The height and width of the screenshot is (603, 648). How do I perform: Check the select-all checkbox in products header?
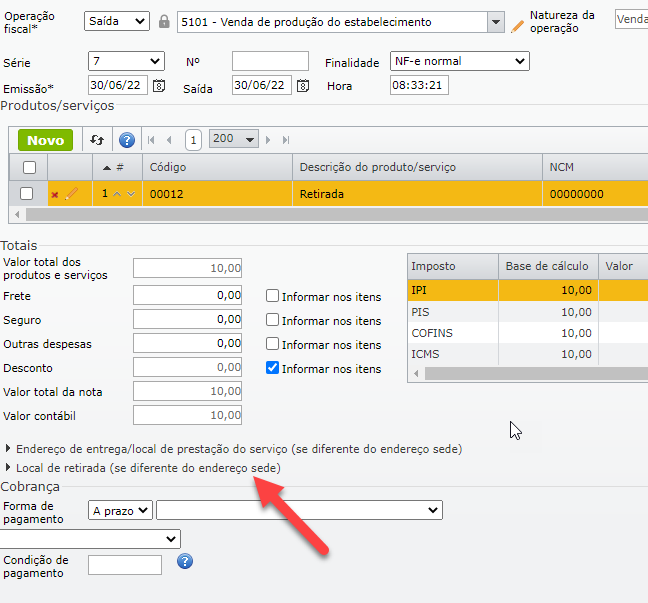coord(29,167)
